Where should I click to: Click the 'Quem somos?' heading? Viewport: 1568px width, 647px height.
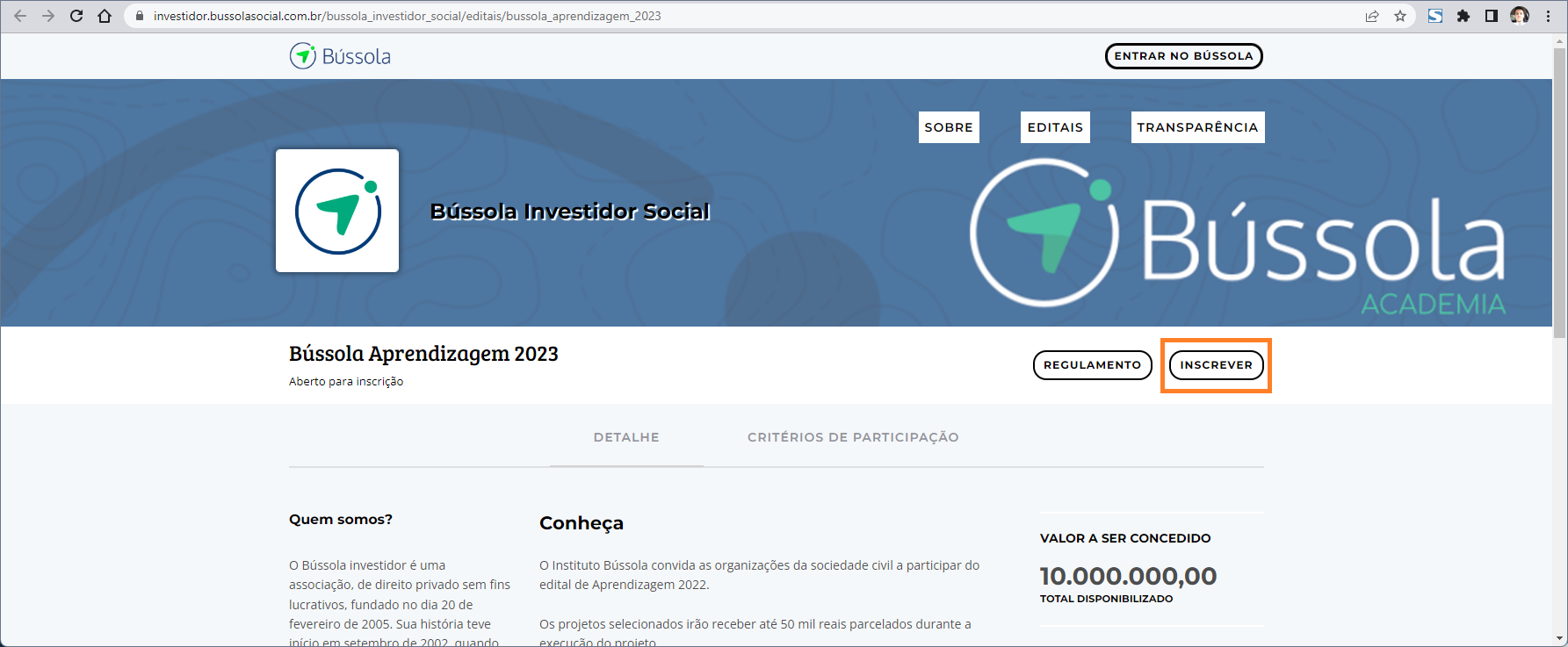[x=341, y=520]
